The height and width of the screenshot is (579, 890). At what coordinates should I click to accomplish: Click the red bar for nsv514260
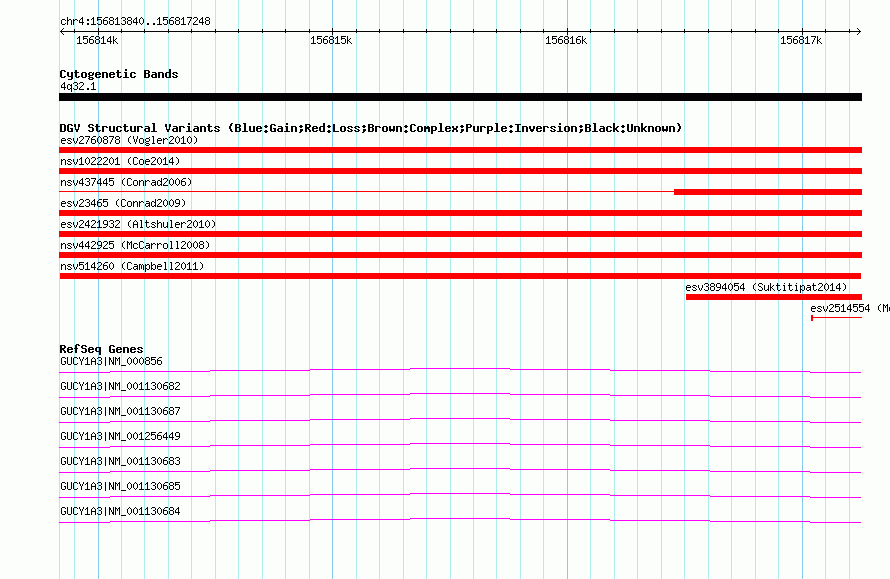tap(460, 276)
